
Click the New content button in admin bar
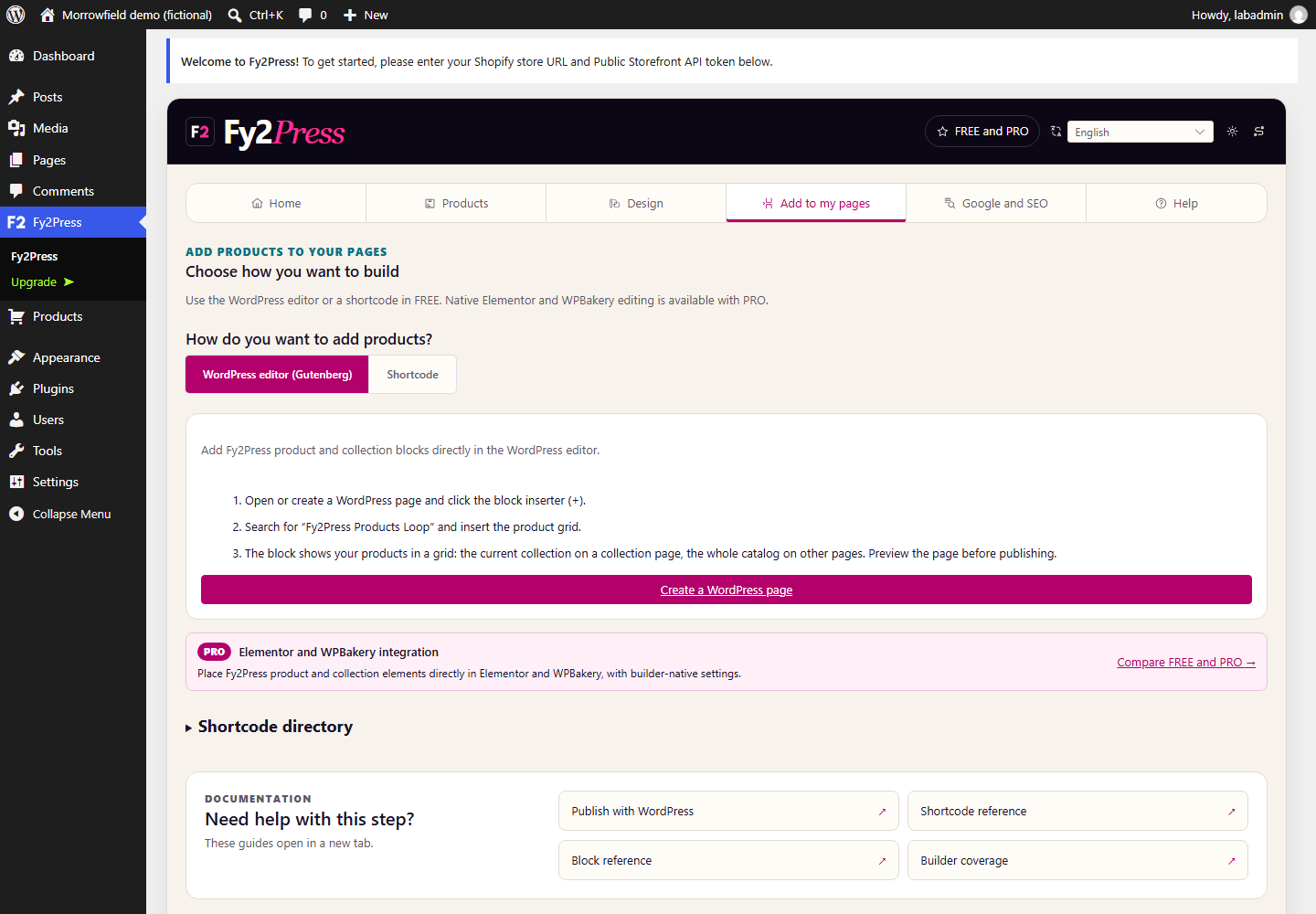point(365,15)
